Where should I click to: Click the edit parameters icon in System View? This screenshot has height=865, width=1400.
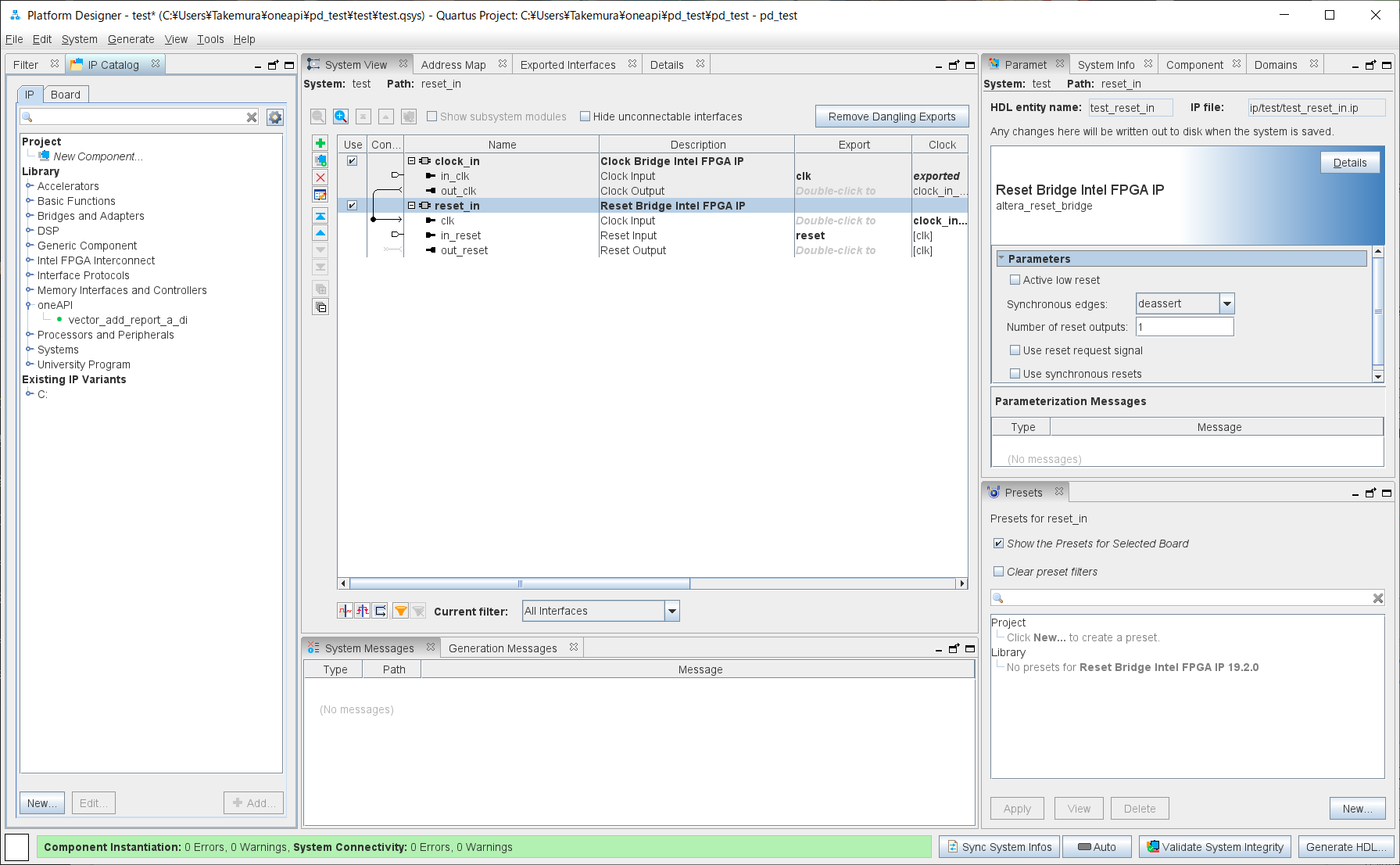point(320,195)
